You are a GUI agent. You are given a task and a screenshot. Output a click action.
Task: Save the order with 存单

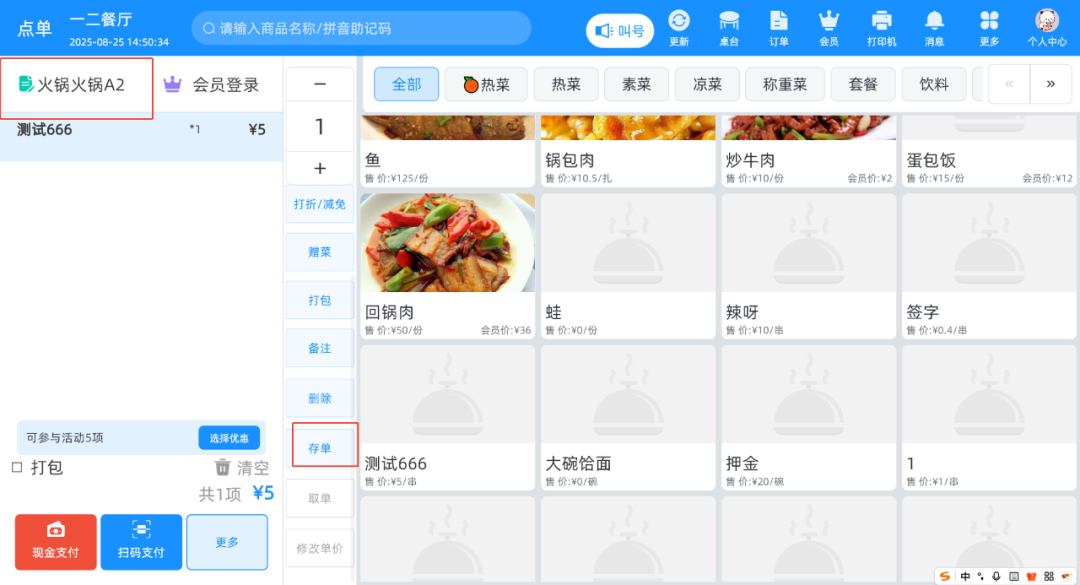(x=319, y=446)
